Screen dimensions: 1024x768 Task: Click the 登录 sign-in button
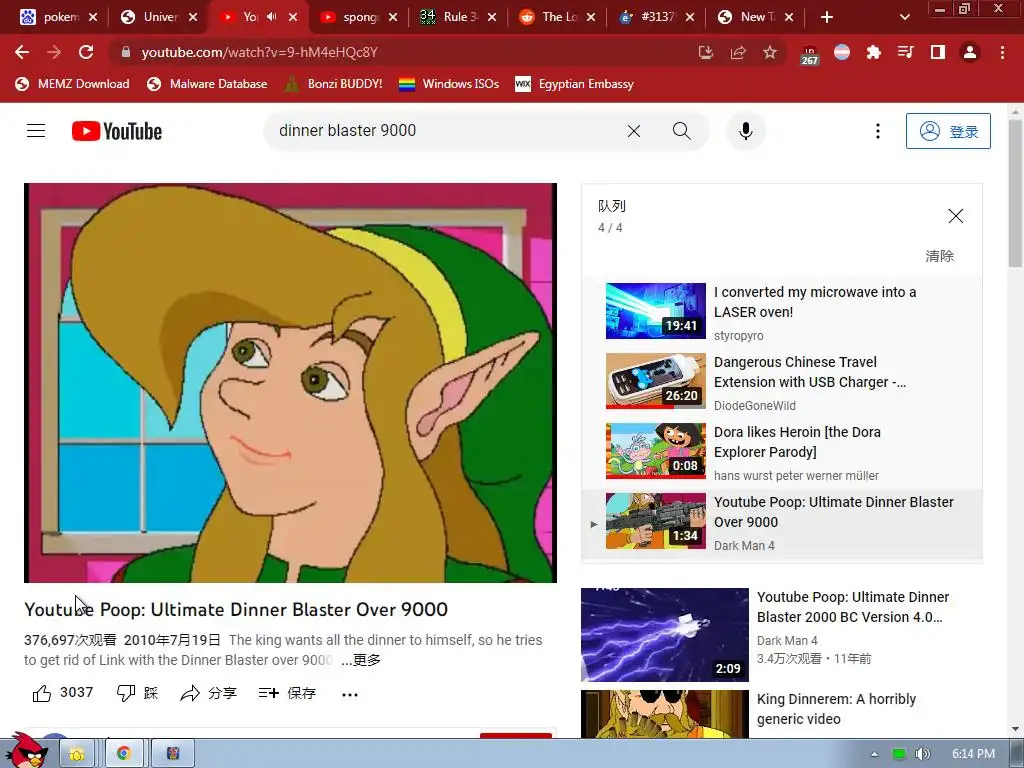pyautogui.click(x=948, y=131)
